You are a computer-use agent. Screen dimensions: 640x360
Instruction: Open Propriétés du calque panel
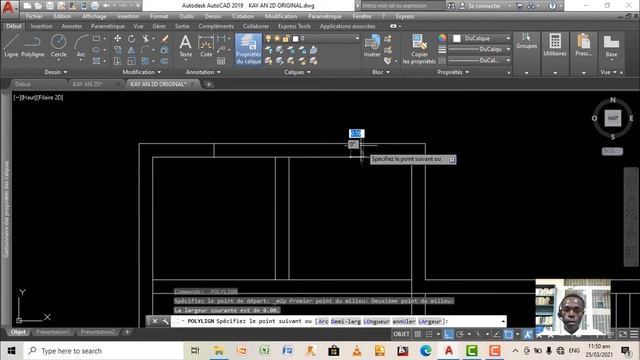[x=248, y=49]
